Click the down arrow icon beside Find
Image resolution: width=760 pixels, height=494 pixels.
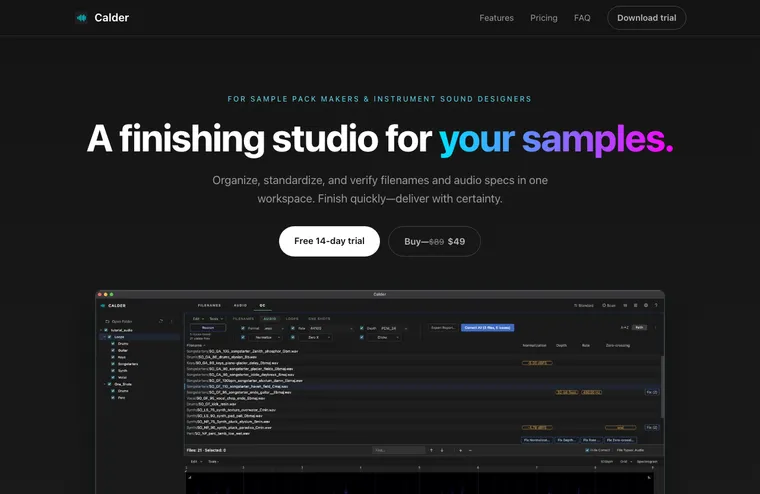coord(442,450)
